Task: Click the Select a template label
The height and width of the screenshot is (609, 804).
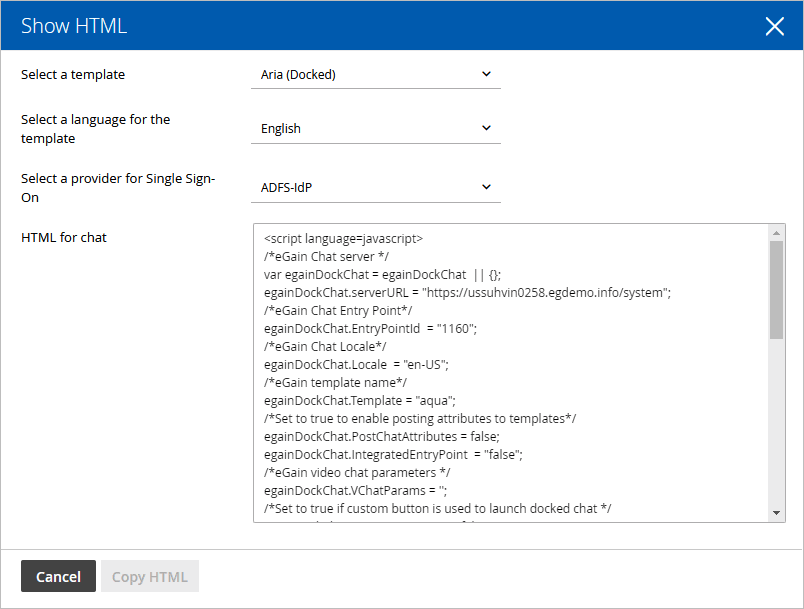Action: click(73, 75)
